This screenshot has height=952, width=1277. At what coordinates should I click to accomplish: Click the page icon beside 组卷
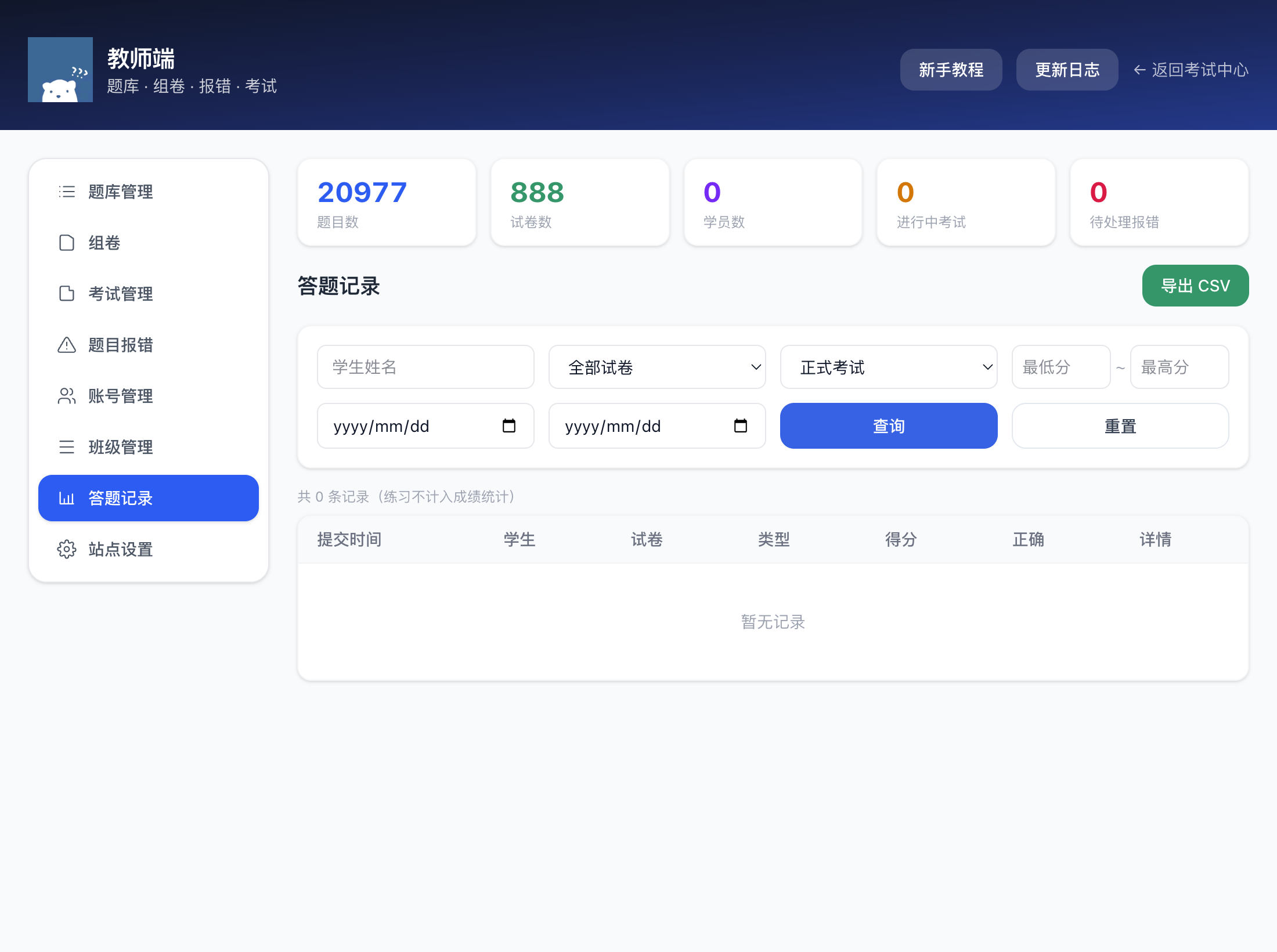(67, 243)
